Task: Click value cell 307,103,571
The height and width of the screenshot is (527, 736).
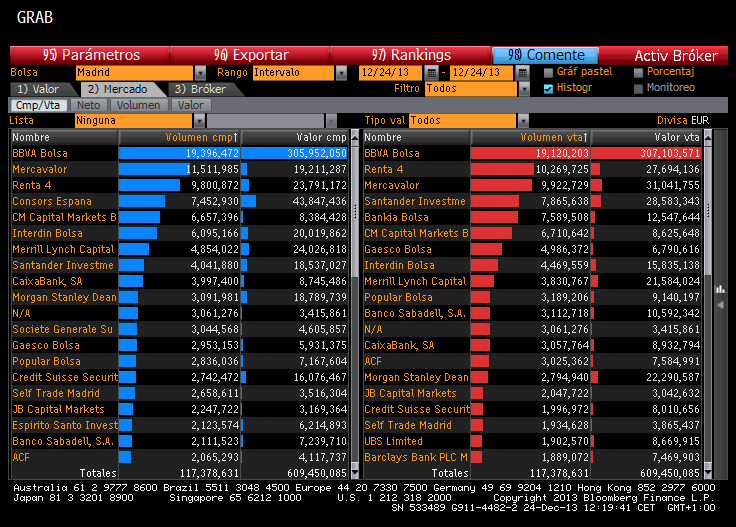Action: coord(646,153)
